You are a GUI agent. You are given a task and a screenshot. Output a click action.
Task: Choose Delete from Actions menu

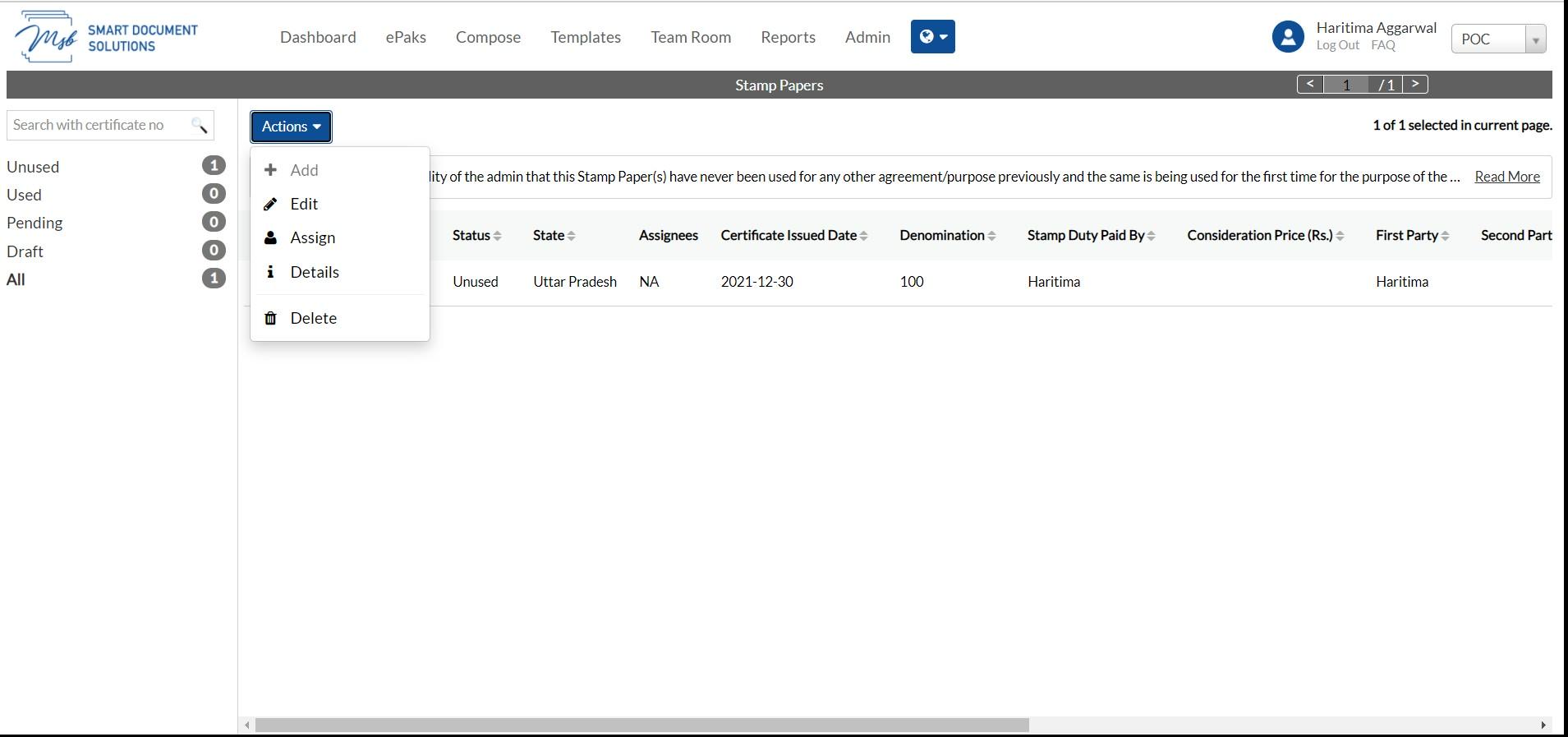pos(340,318)
